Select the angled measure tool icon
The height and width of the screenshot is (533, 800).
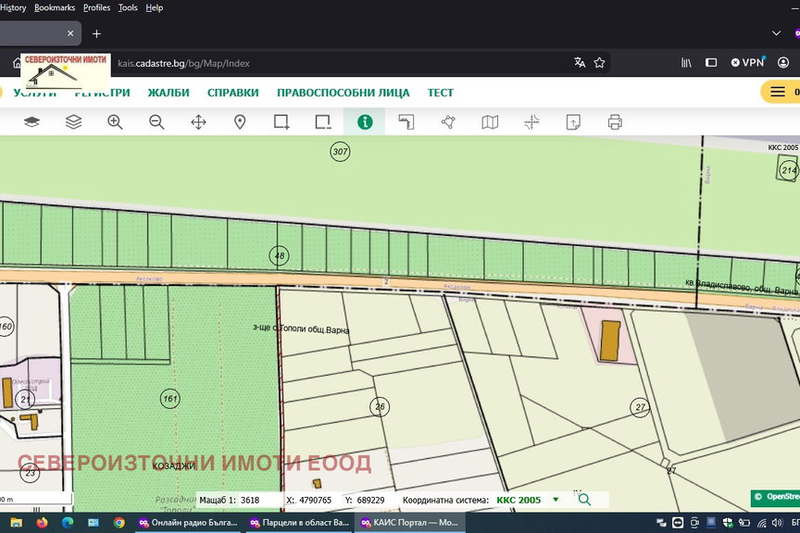(406, 122)
